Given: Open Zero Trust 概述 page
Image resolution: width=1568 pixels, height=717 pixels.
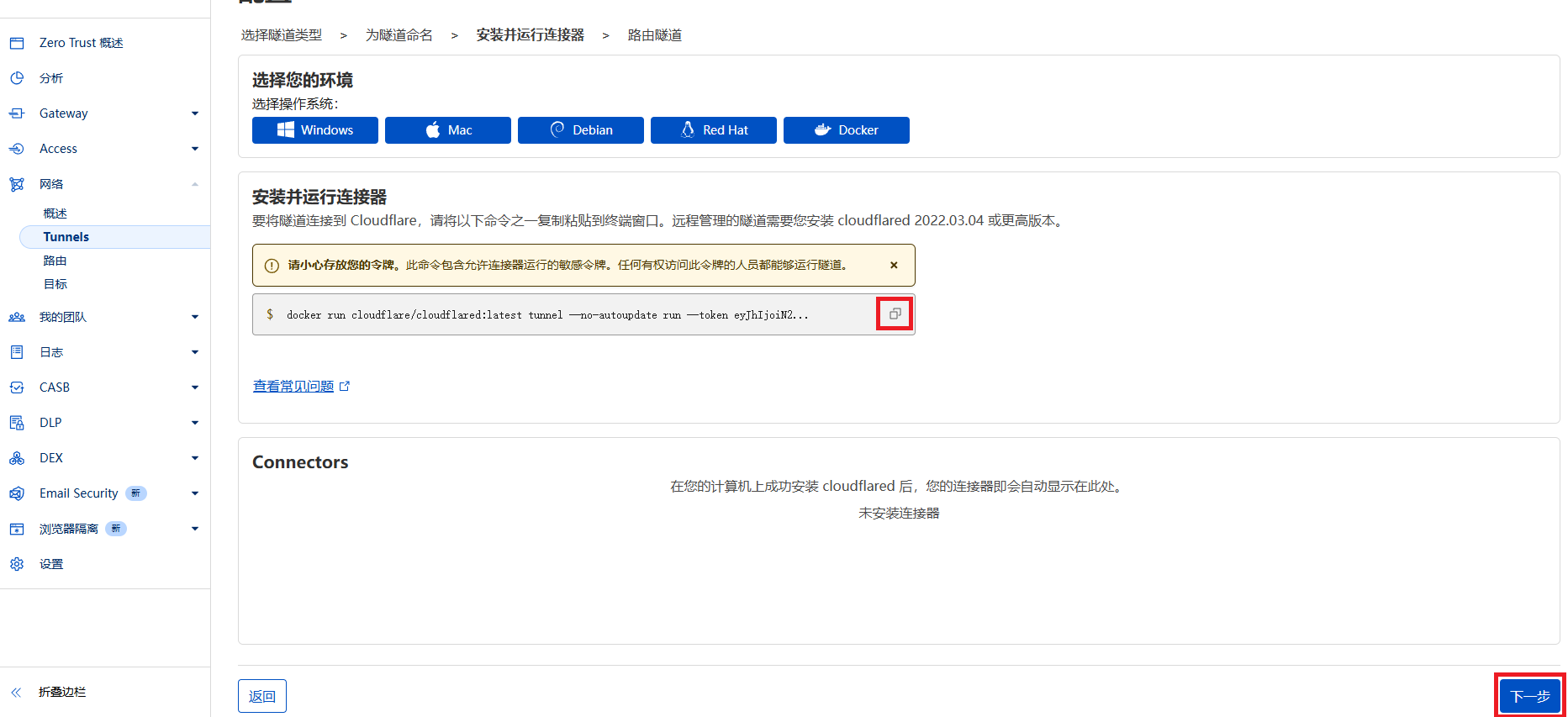Looking at the screenshot, I should tap(82, 43).
